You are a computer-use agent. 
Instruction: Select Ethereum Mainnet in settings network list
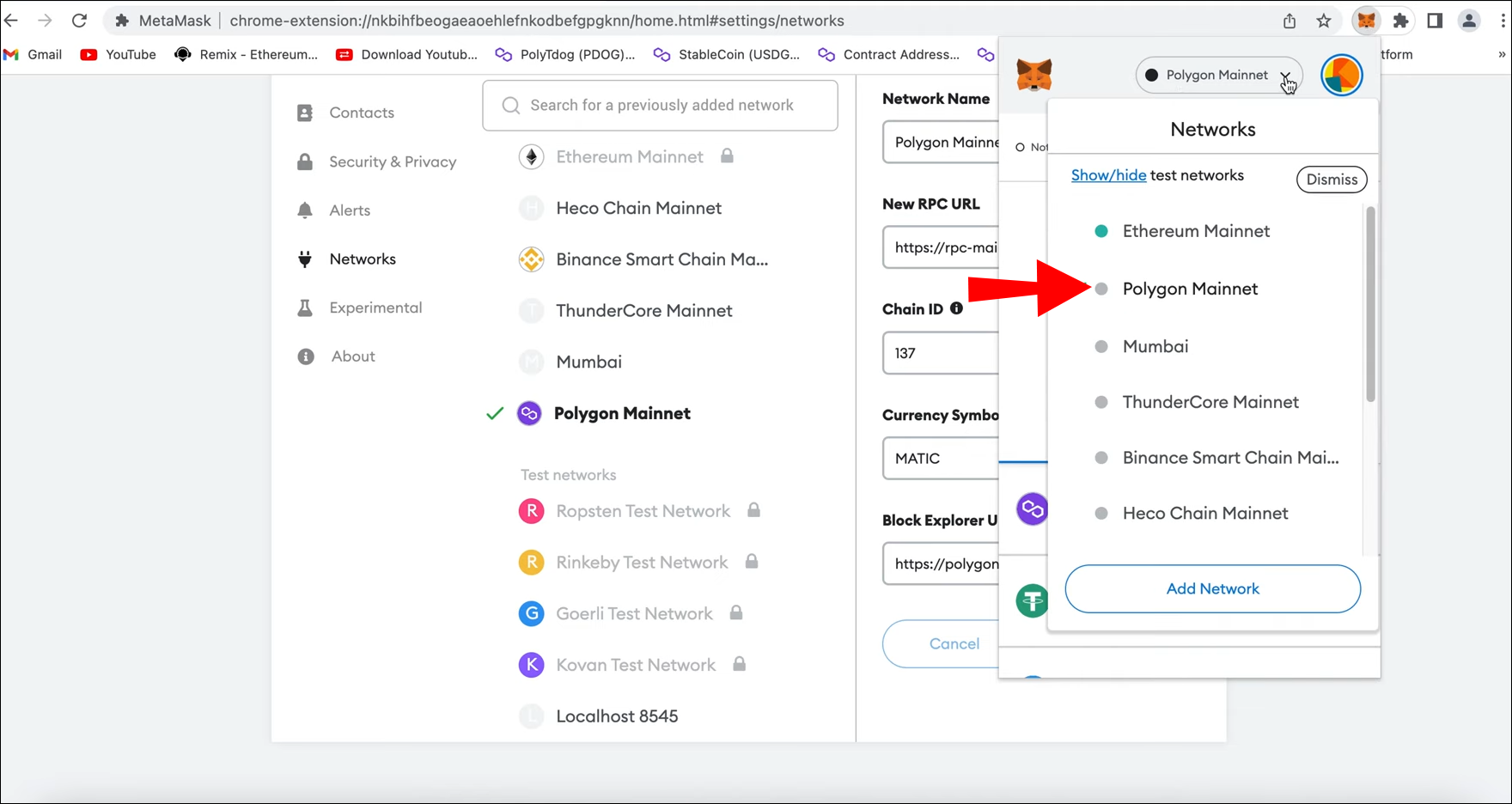[x=627, y=157]
